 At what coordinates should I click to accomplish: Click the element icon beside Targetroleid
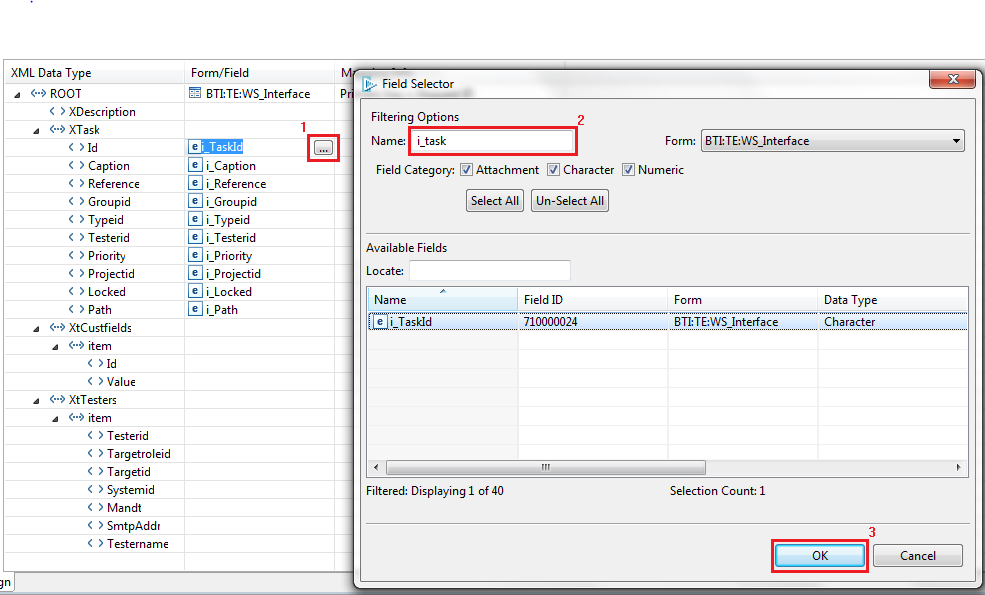coord(95,454)
